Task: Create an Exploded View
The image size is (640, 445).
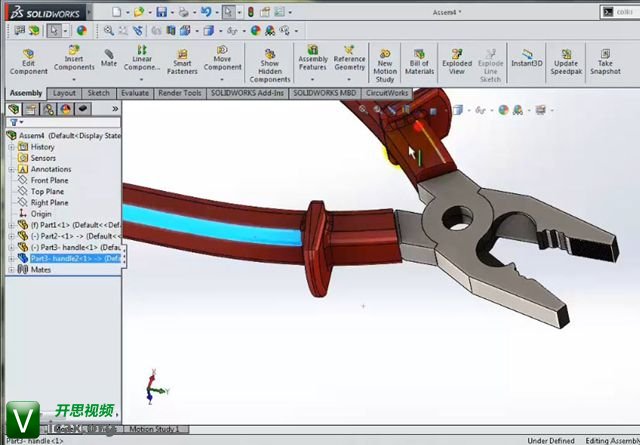Action: pyautogui.click(x=457, y=62)
